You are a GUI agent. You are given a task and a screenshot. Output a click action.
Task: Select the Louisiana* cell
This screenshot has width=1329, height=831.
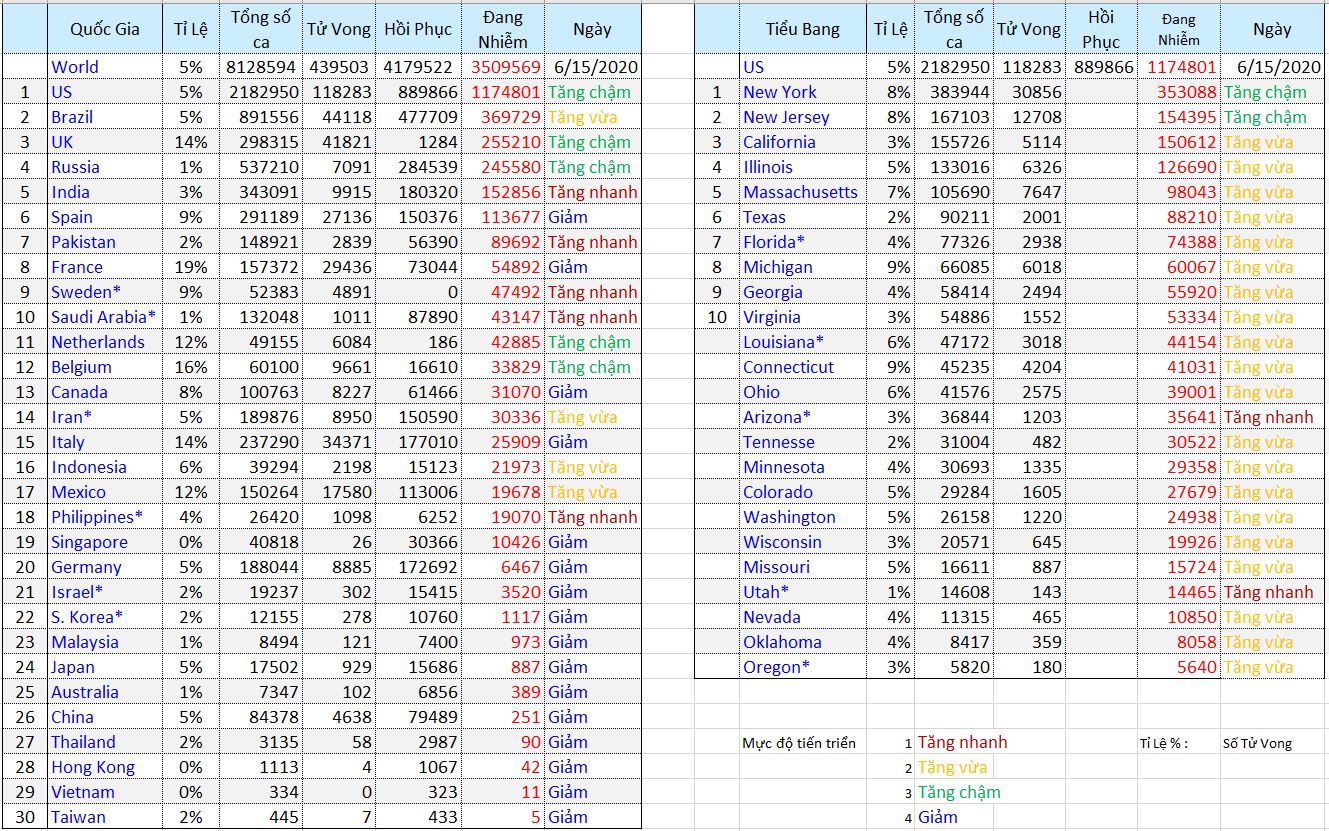pos(802,342)
